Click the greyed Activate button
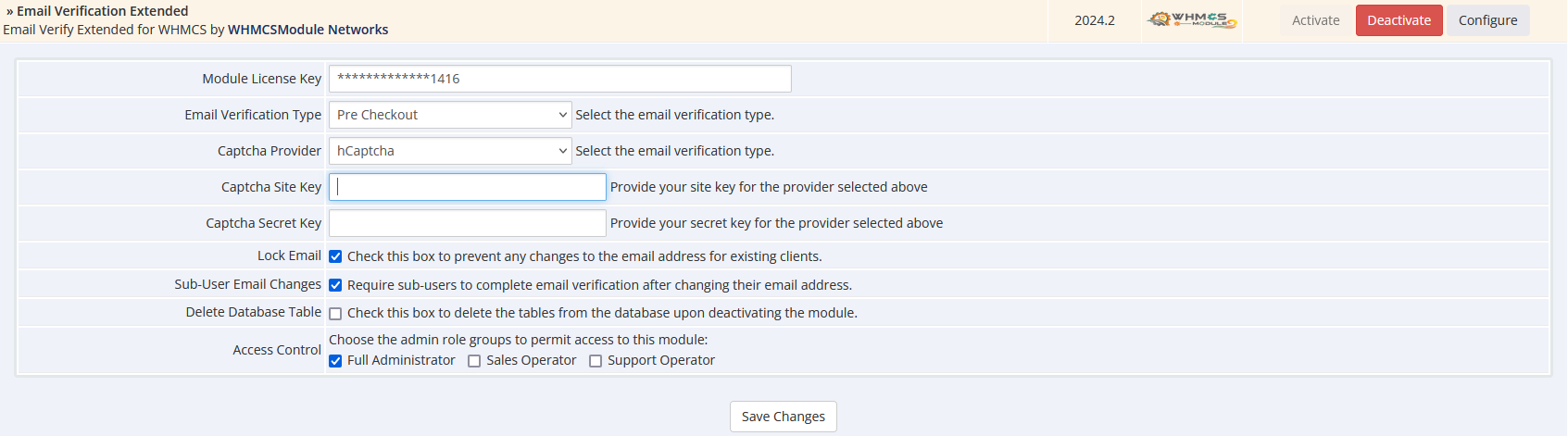The width and height of the screenshot is (1568, 436). 1315,20
